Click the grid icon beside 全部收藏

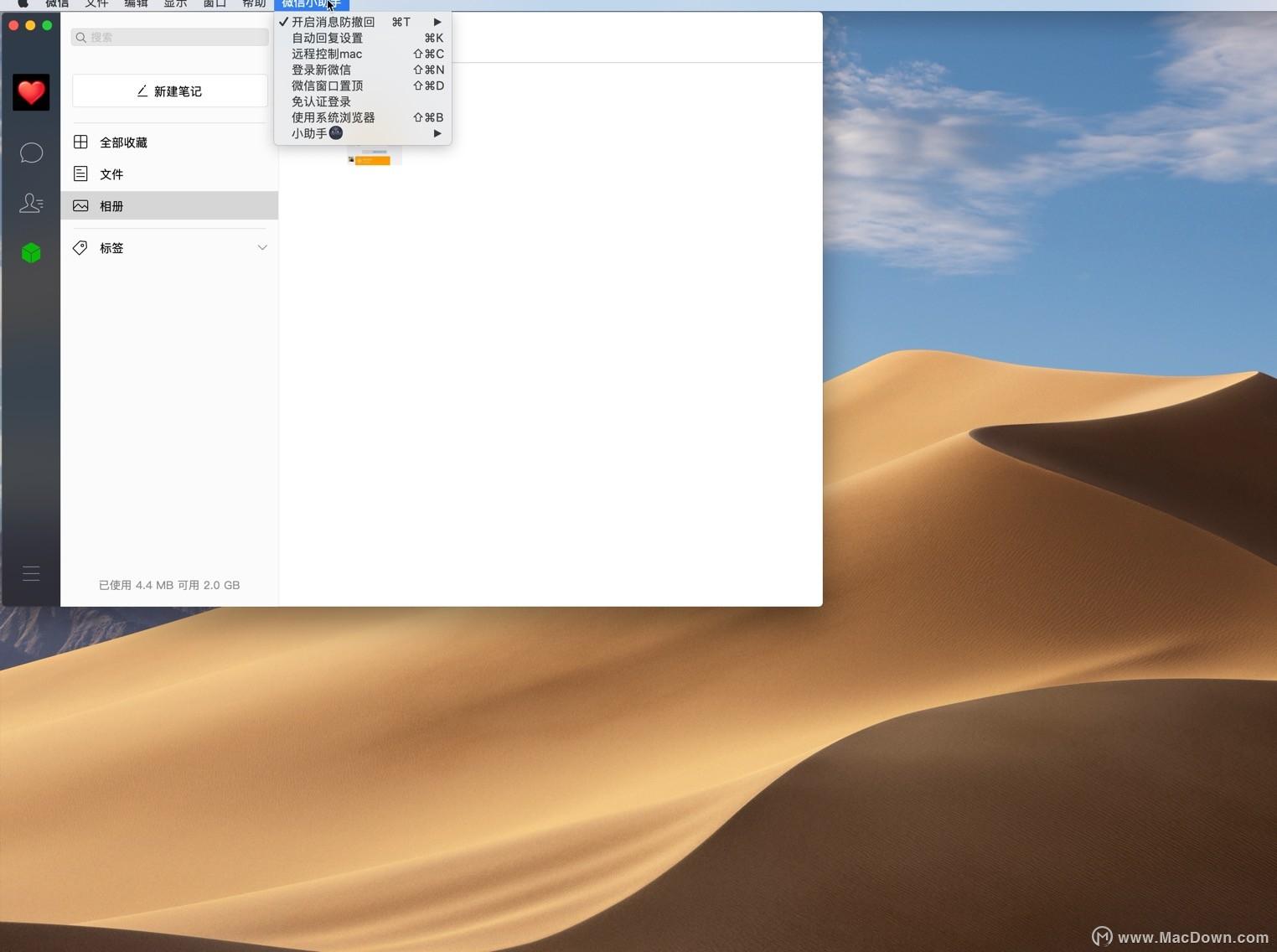(x=80, y=142)
